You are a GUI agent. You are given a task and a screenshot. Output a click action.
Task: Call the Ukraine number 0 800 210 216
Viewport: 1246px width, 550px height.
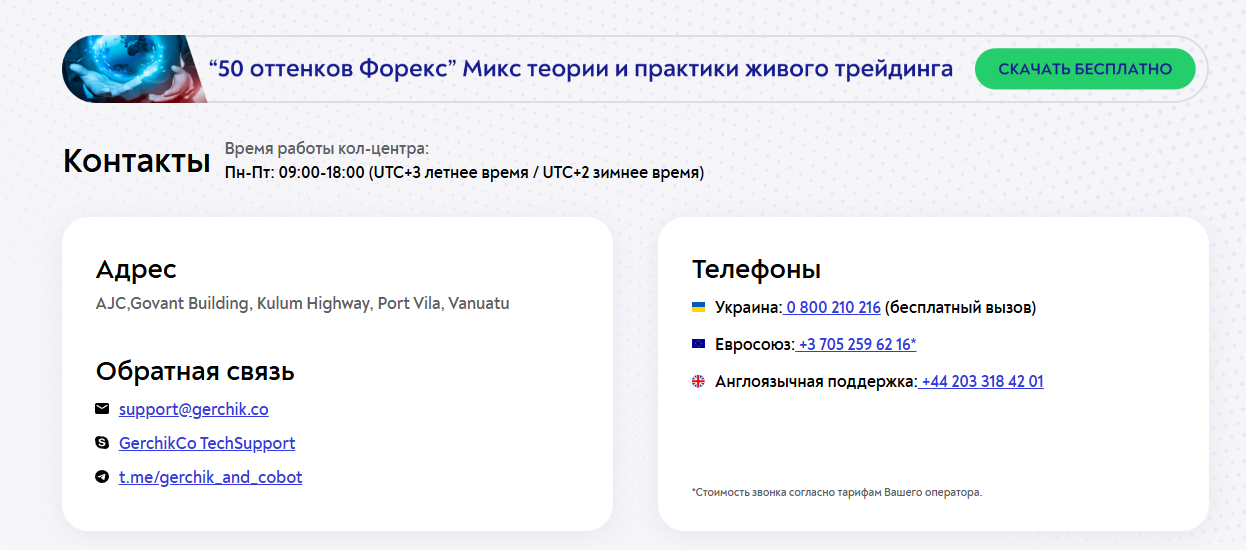[x=833, y=307]
